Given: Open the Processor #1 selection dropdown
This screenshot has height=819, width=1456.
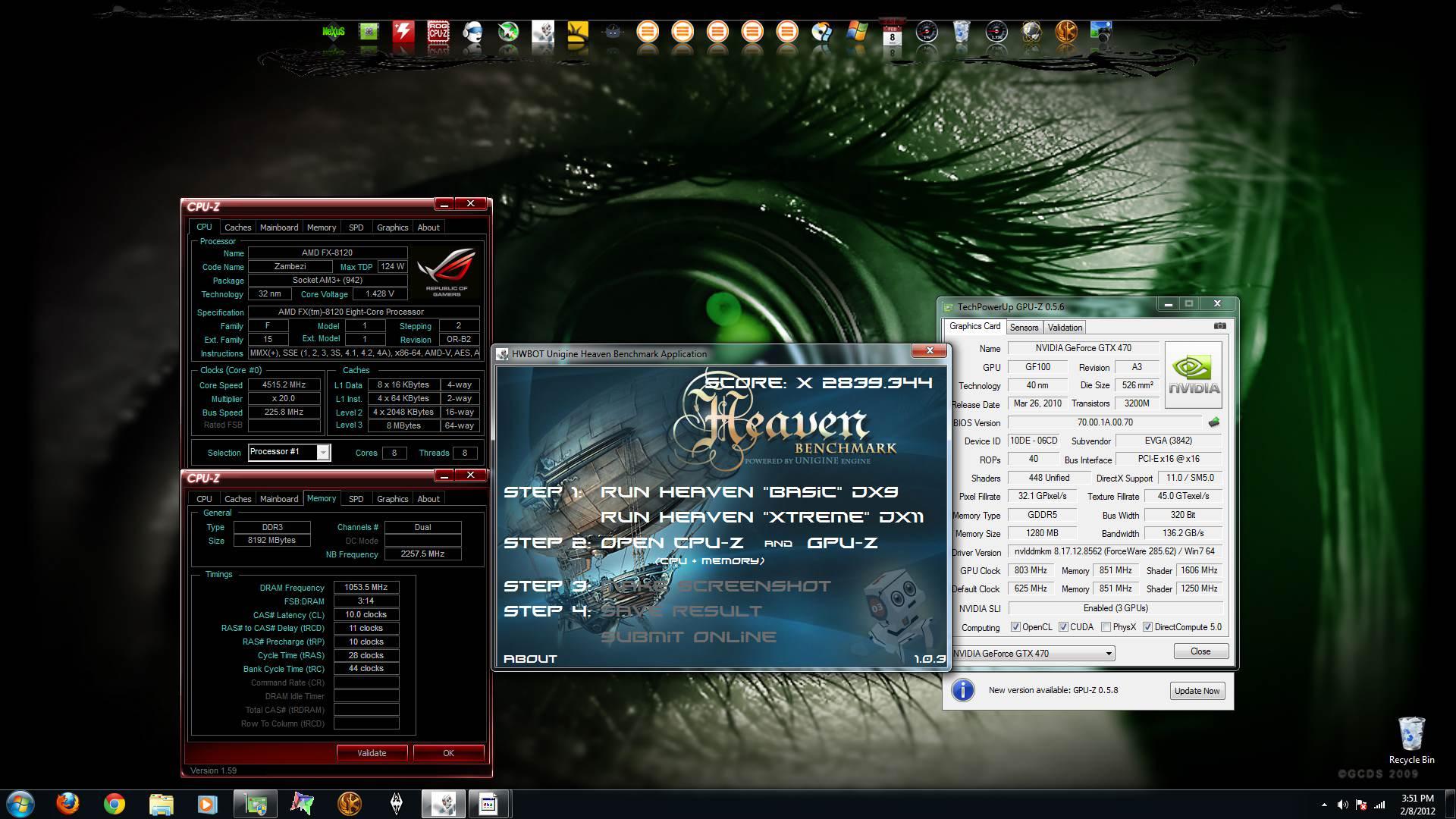Looking at the screenshot, I should 290,452.
